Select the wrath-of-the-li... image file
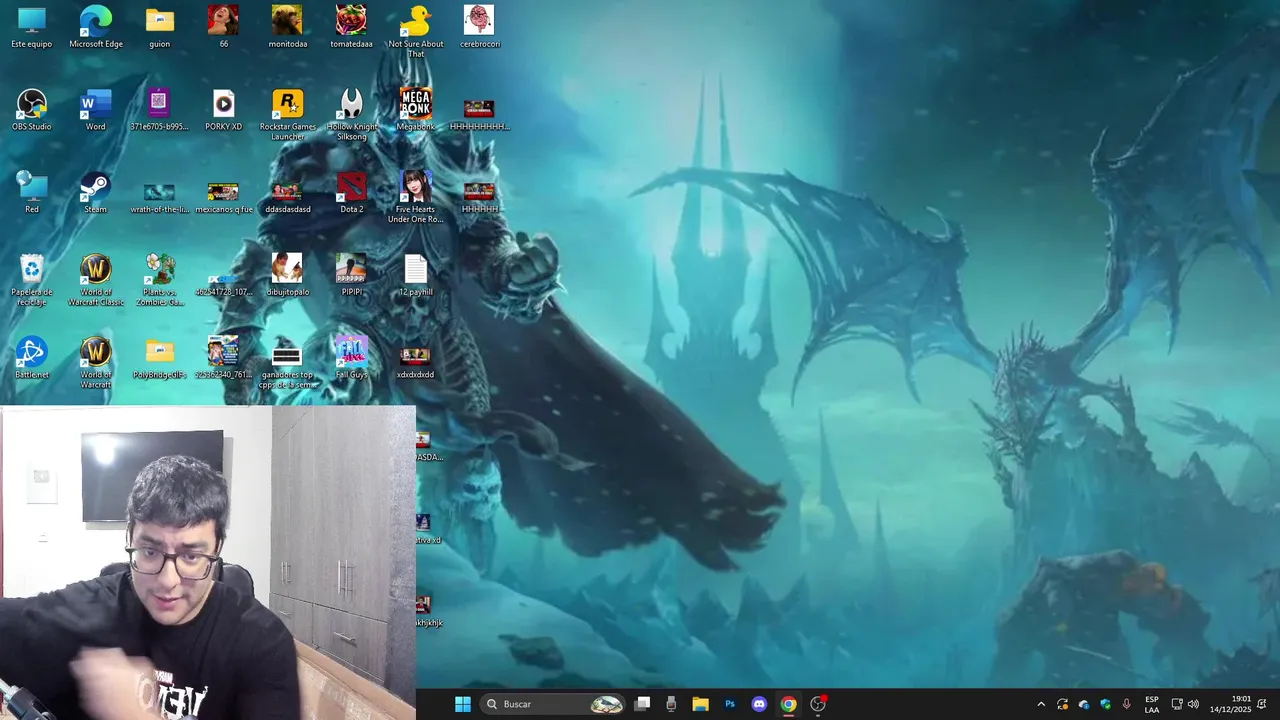Viewport: 1280px width, 720px height. point(159,197)
